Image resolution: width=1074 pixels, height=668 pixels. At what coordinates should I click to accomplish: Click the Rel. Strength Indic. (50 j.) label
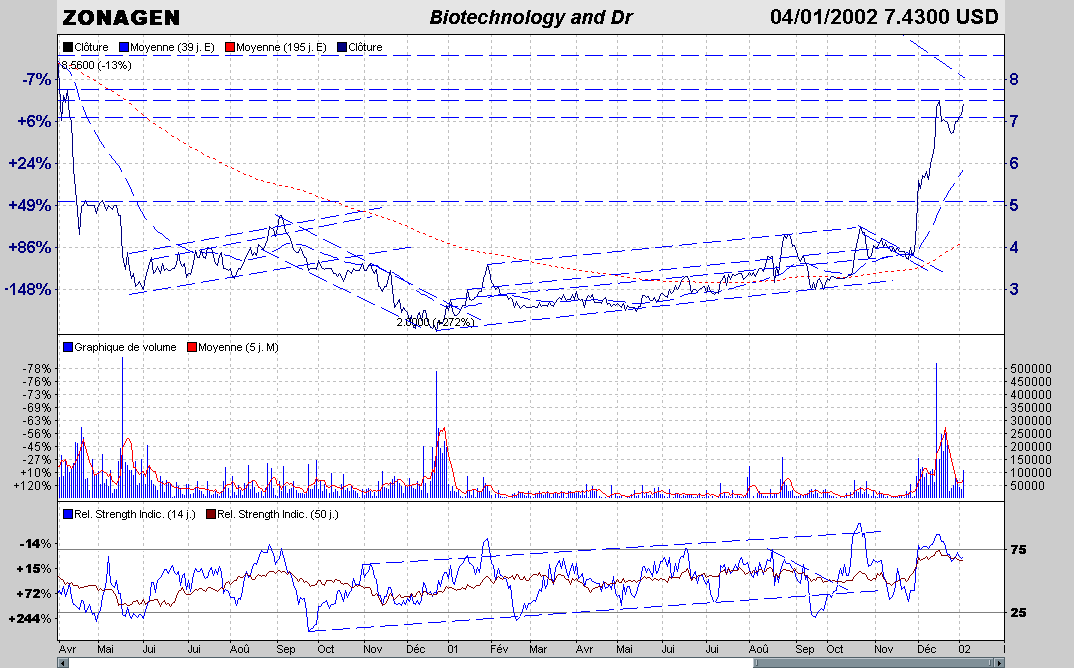278,514
